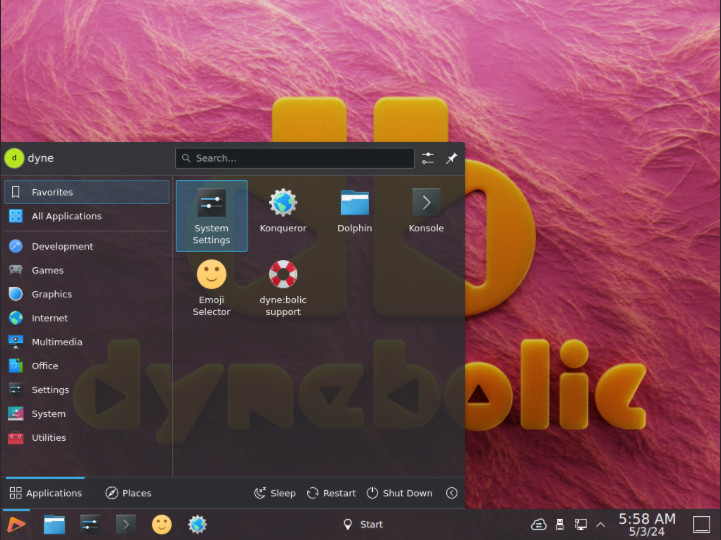The image size is (721, 540).
Task: Expand hidden system tray icons
Action: pos(601,524)
